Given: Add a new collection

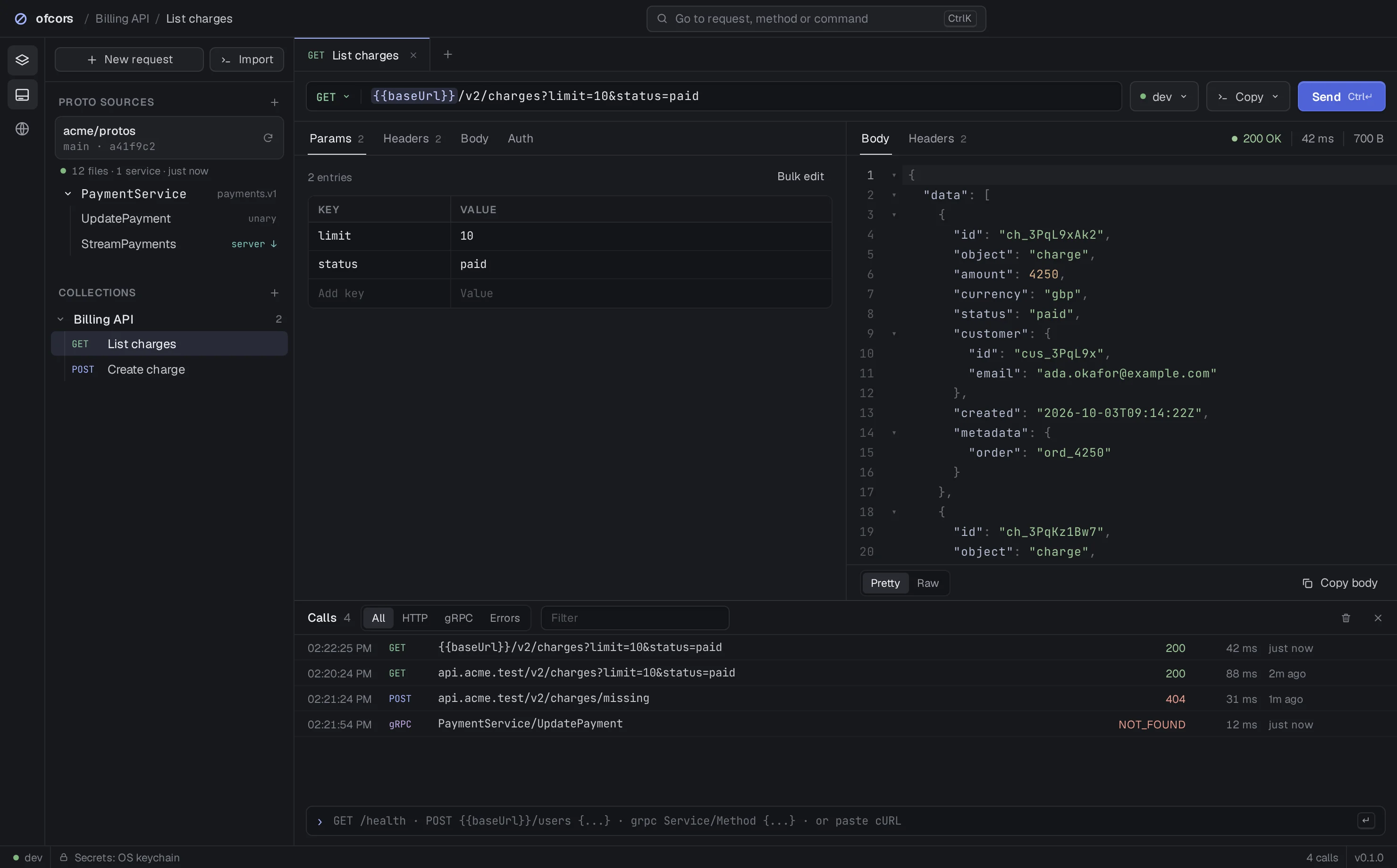Looking at the screenshot, I should tap(275, 293).
